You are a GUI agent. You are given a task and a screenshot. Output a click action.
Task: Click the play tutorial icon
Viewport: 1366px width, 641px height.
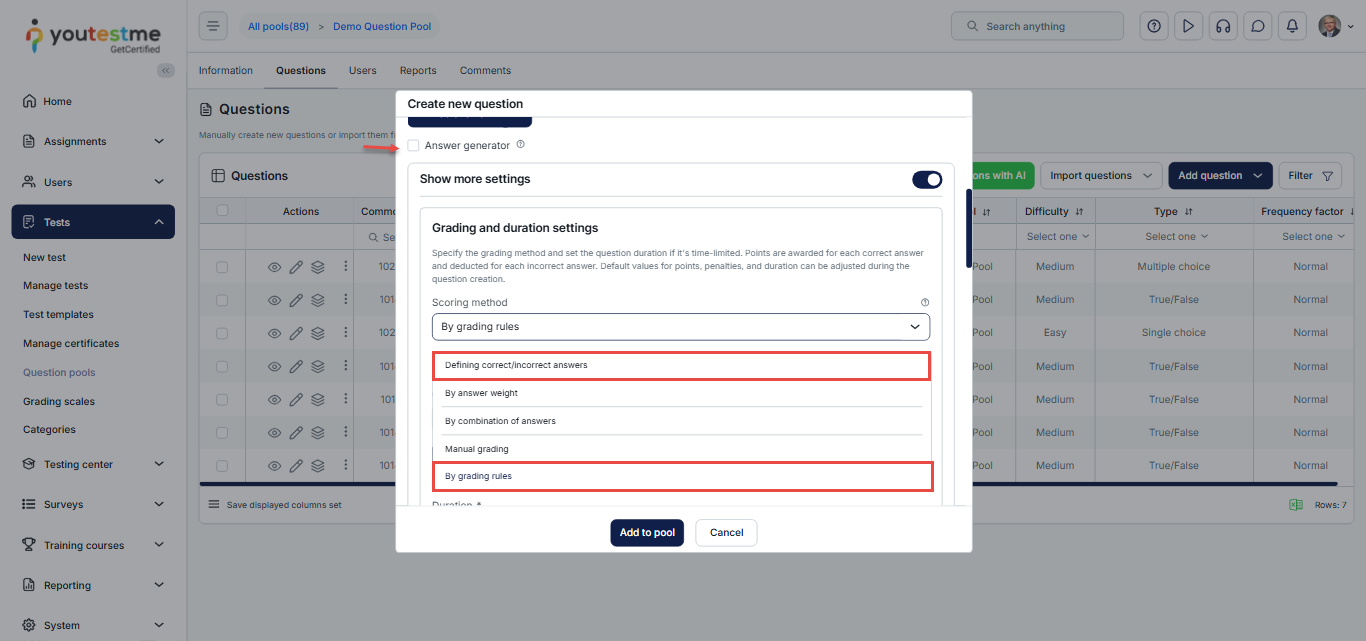[x=1188, y=26]
